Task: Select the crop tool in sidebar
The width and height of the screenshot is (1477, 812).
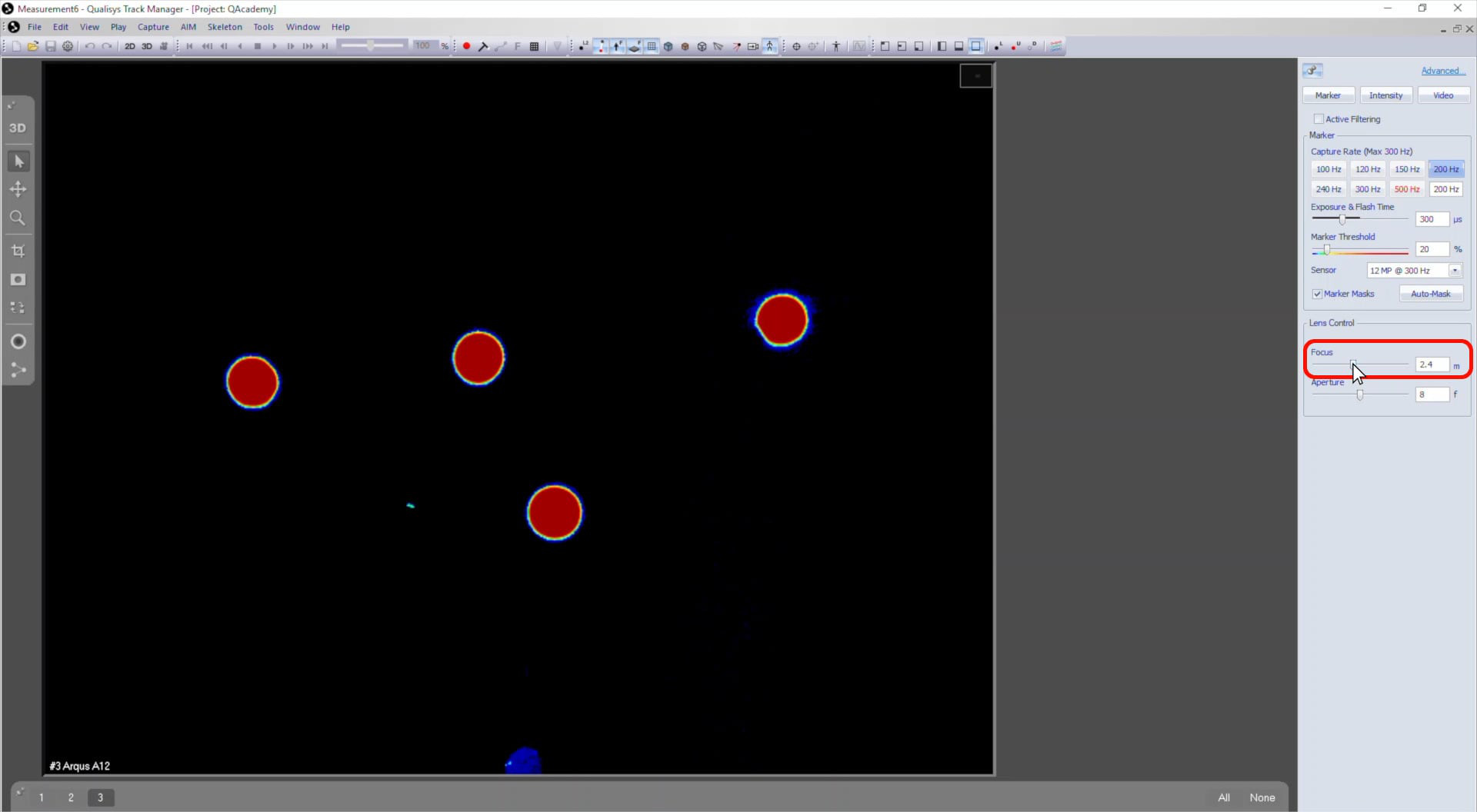Action: click(x=18, y=251)
